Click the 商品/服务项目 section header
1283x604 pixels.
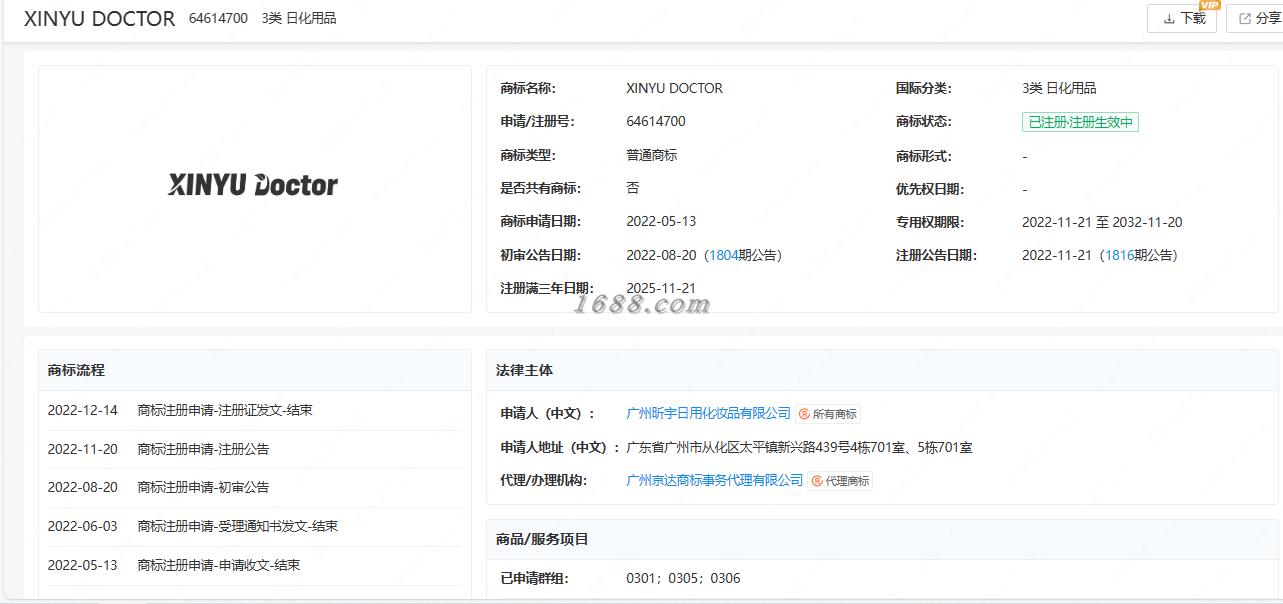[x=884, y=539]
